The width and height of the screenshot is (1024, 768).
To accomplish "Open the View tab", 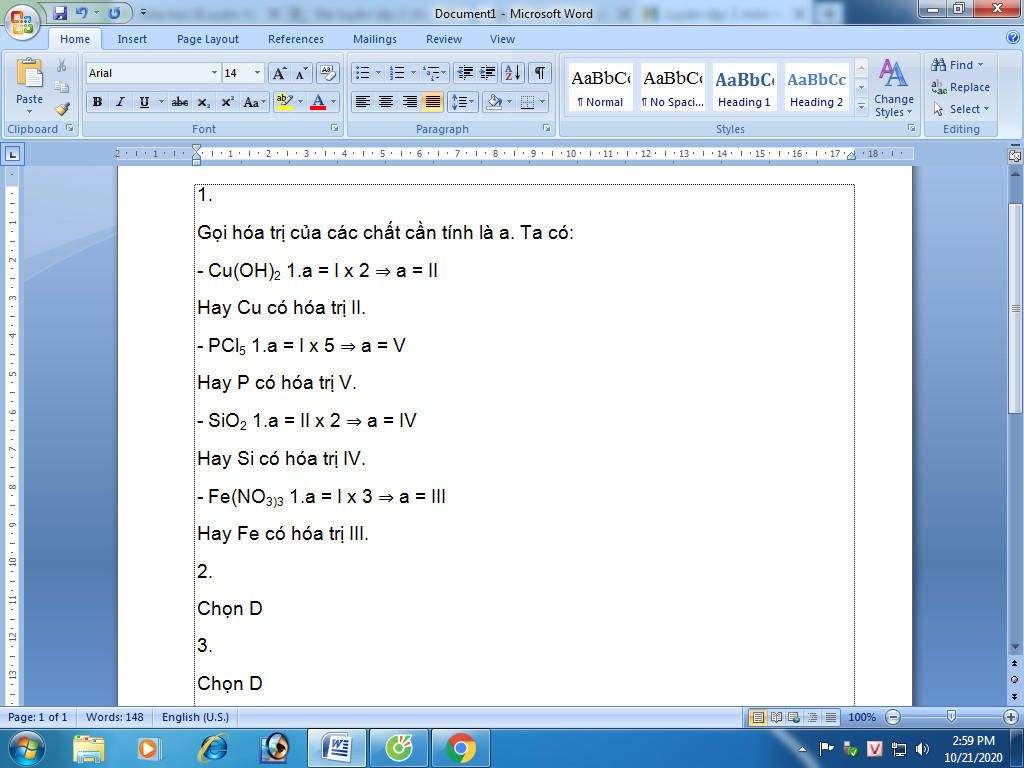I will (502, 39).
